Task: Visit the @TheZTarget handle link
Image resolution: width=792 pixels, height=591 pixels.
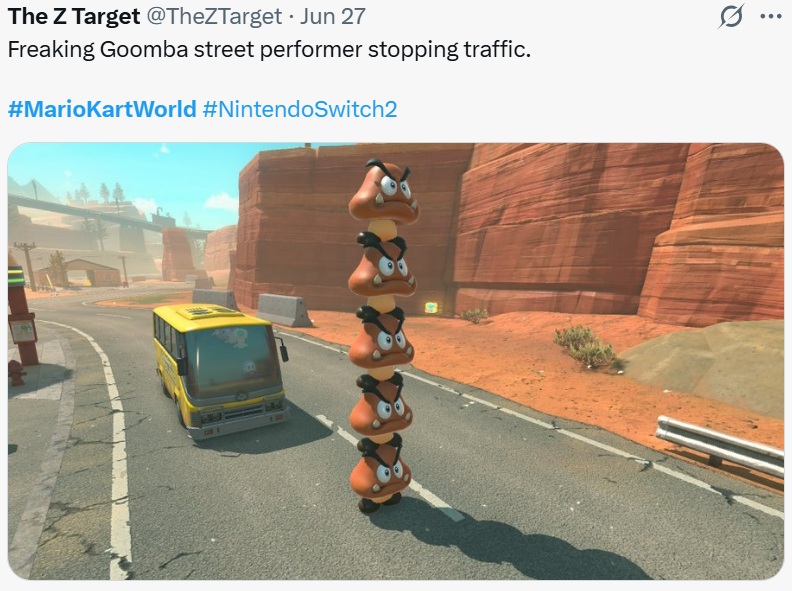Action: (214, 17)
